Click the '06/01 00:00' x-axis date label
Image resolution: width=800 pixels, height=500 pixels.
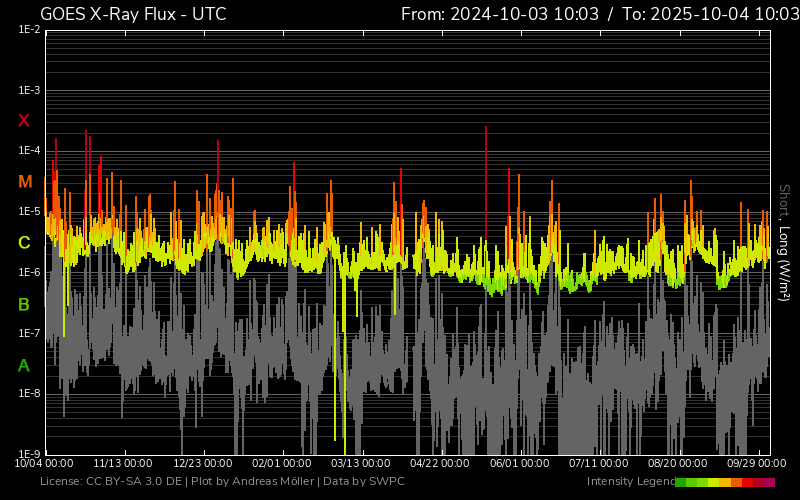[x=519, y=464]
